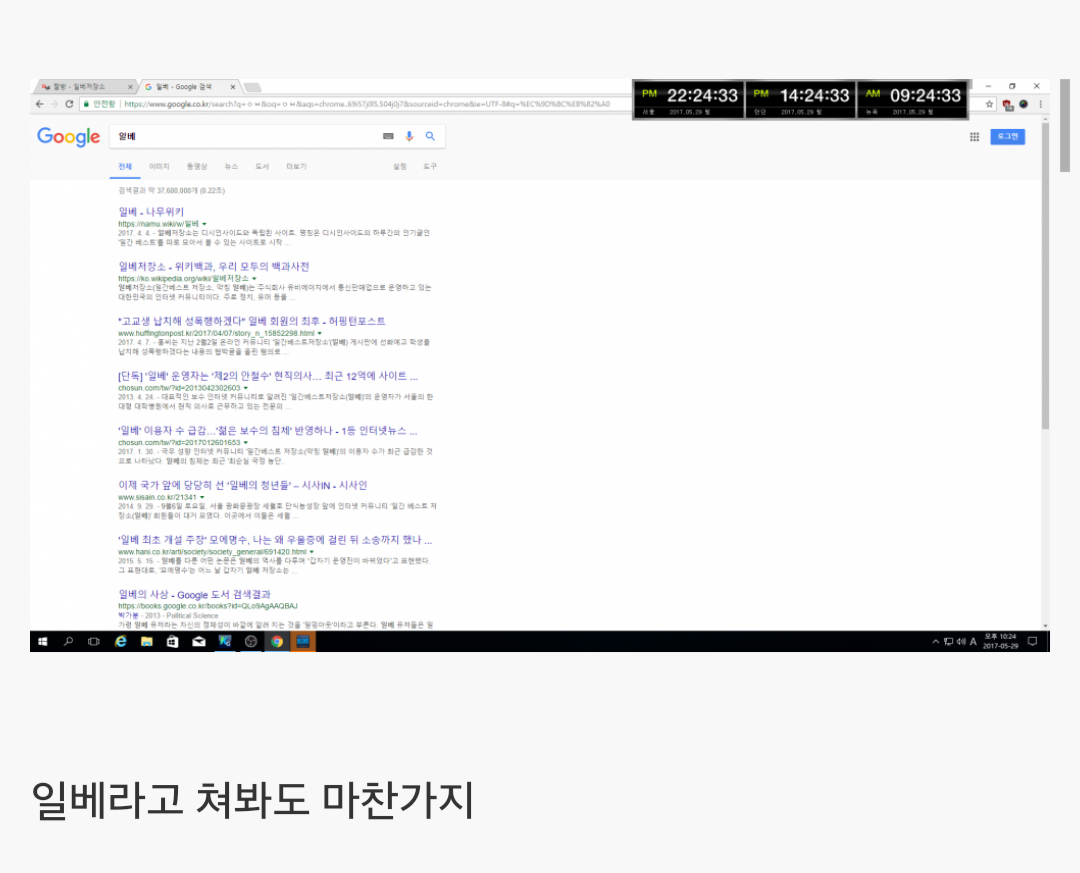Start voice search with the microphone icon

click(x=409, y=136)
